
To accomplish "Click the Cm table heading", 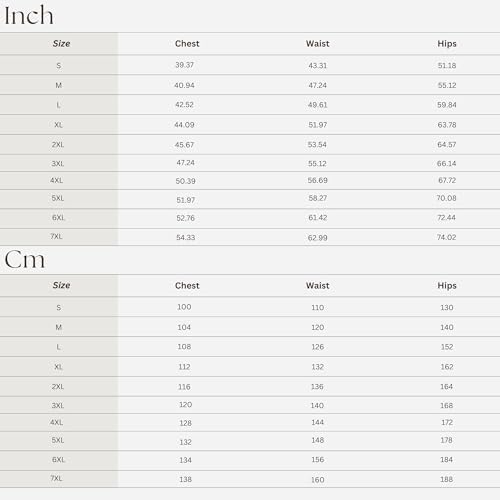I will point(25,259).
